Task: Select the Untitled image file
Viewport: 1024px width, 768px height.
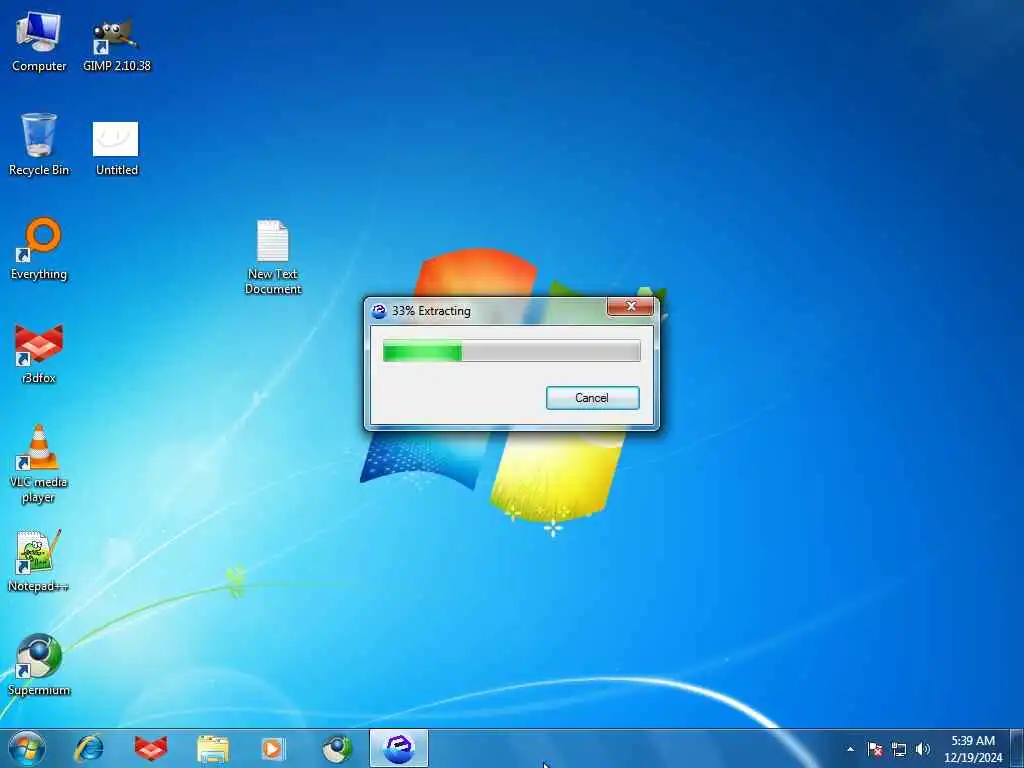Action: [x=116, y=148]
